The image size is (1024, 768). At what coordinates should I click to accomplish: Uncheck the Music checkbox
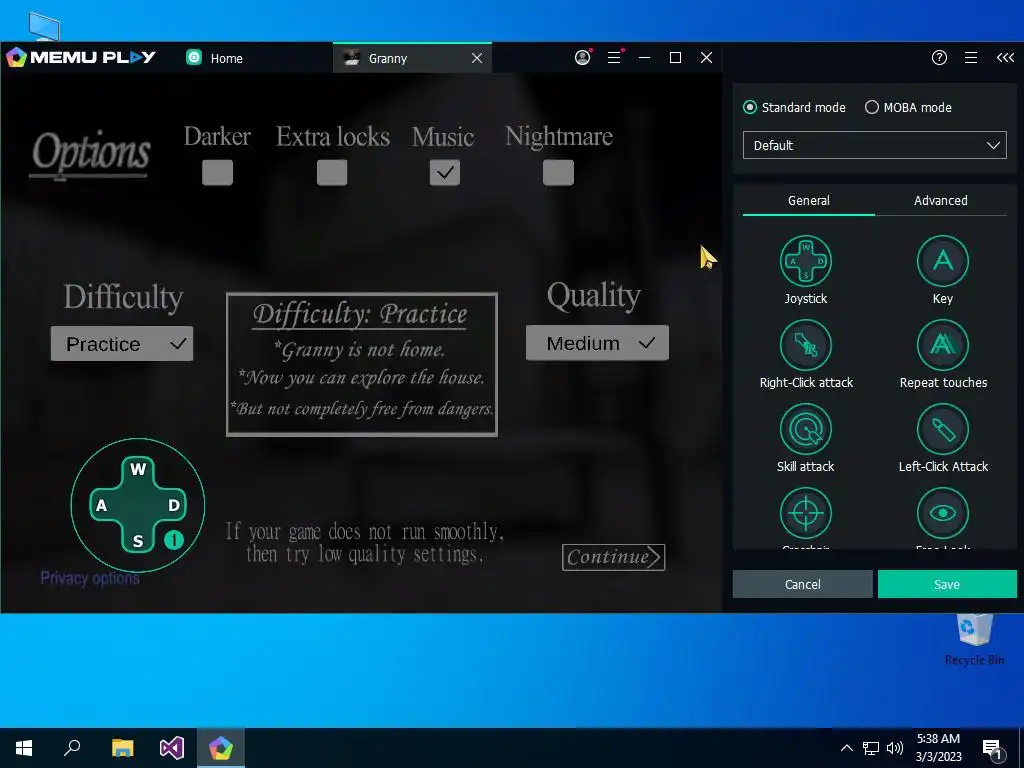[445, 173]
